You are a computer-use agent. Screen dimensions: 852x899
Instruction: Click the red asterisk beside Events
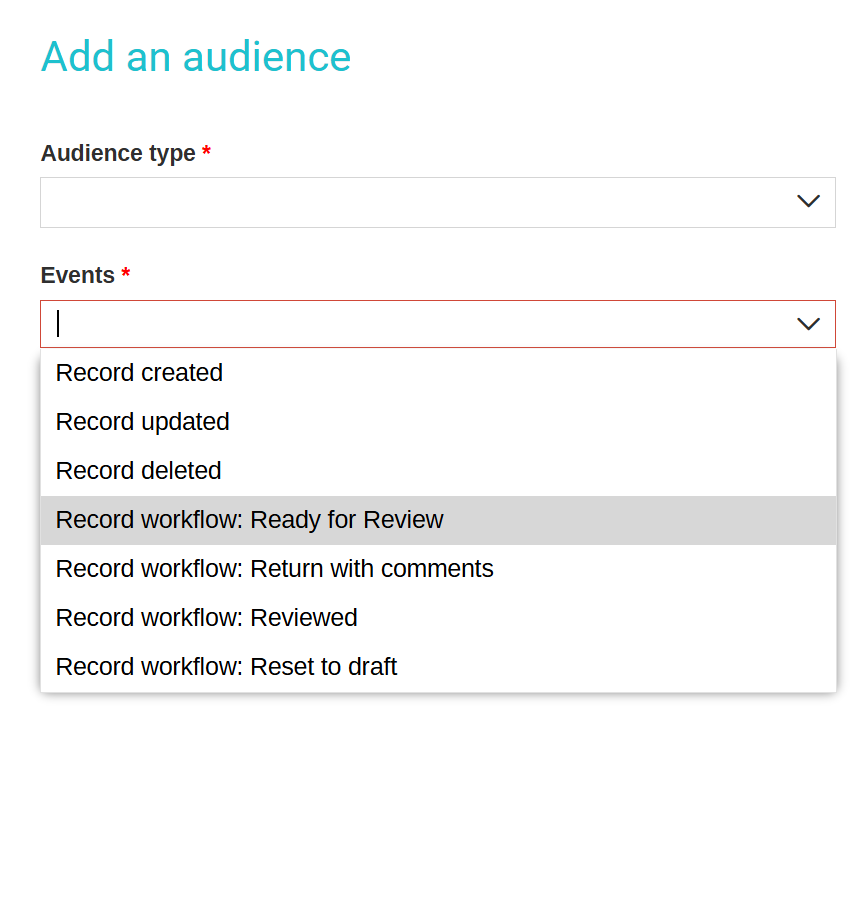[x=126, y=273]
